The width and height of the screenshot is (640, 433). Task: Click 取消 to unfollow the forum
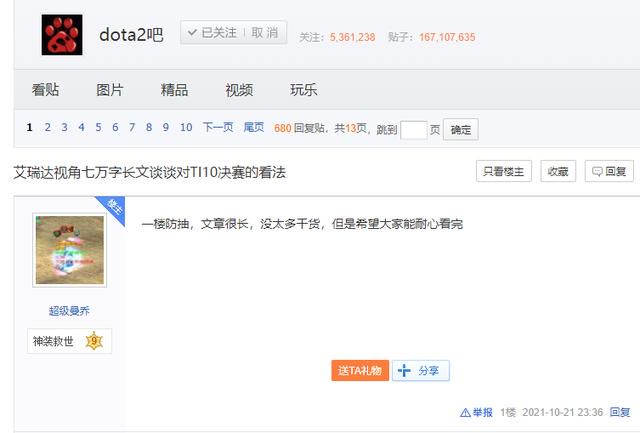coord(265,33)
